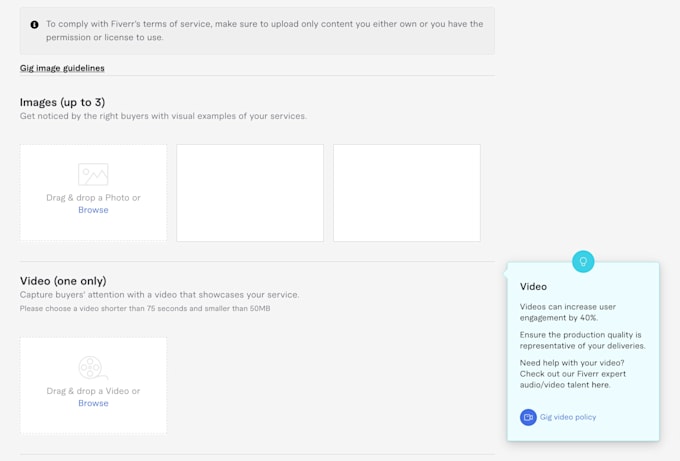
Task: Select the second empty image slot
Action: [x=250, y=193]
